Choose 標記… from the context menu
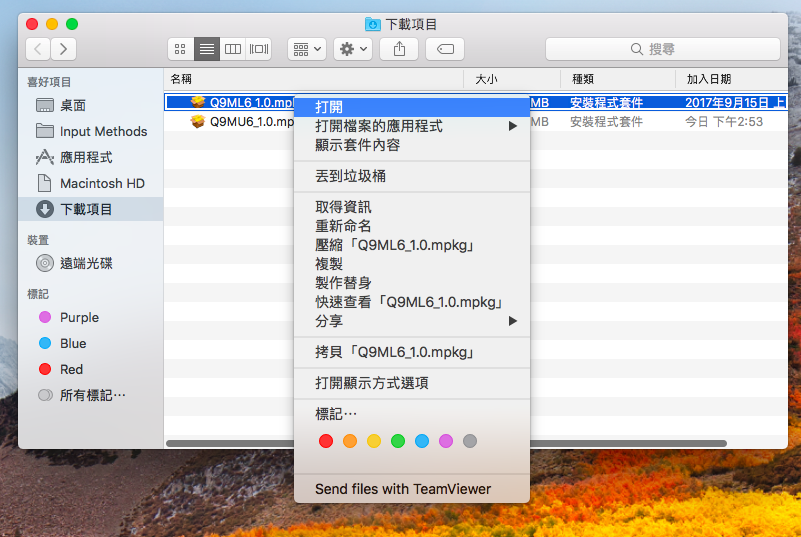The image size is (801, 537). (412, 414)
